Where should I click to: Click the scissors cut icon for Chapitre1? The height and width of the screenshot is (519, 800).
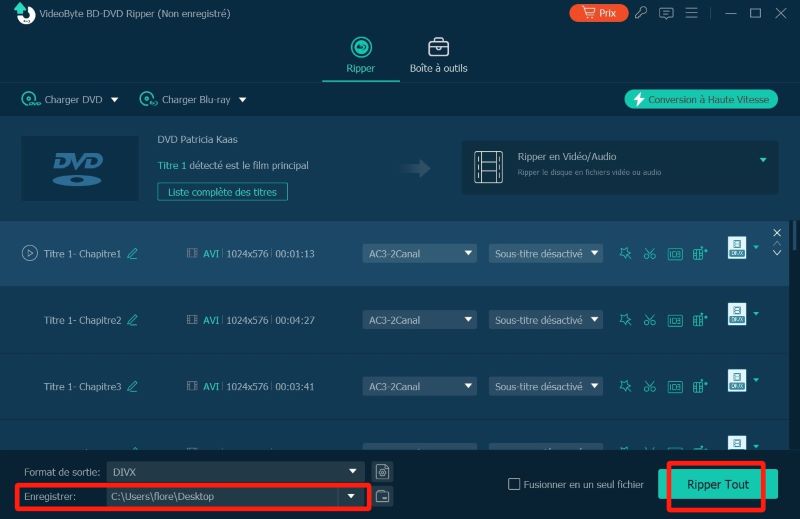(x=650, y=254)
